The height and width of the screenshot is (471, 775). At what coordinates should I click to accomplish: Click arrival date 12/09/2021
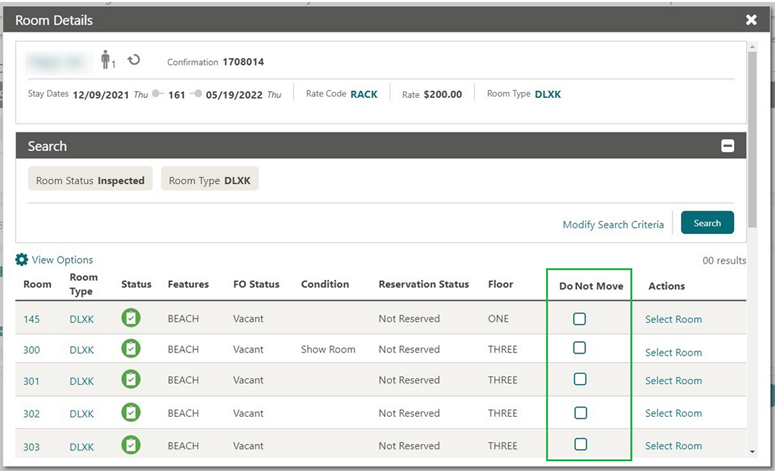coord(101,95)
